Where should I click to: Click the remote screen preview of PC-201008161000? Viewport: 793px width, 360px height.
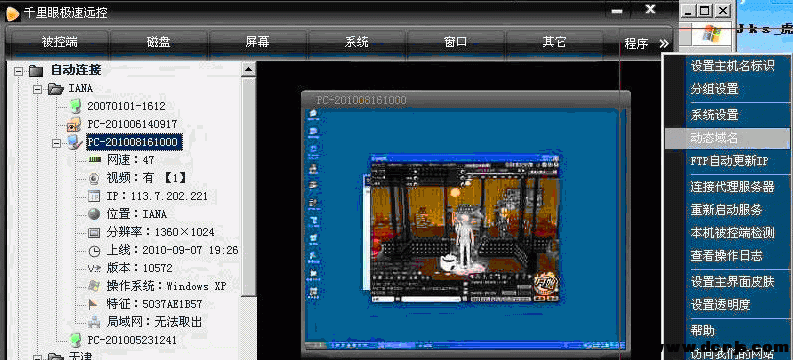(466, 223)
